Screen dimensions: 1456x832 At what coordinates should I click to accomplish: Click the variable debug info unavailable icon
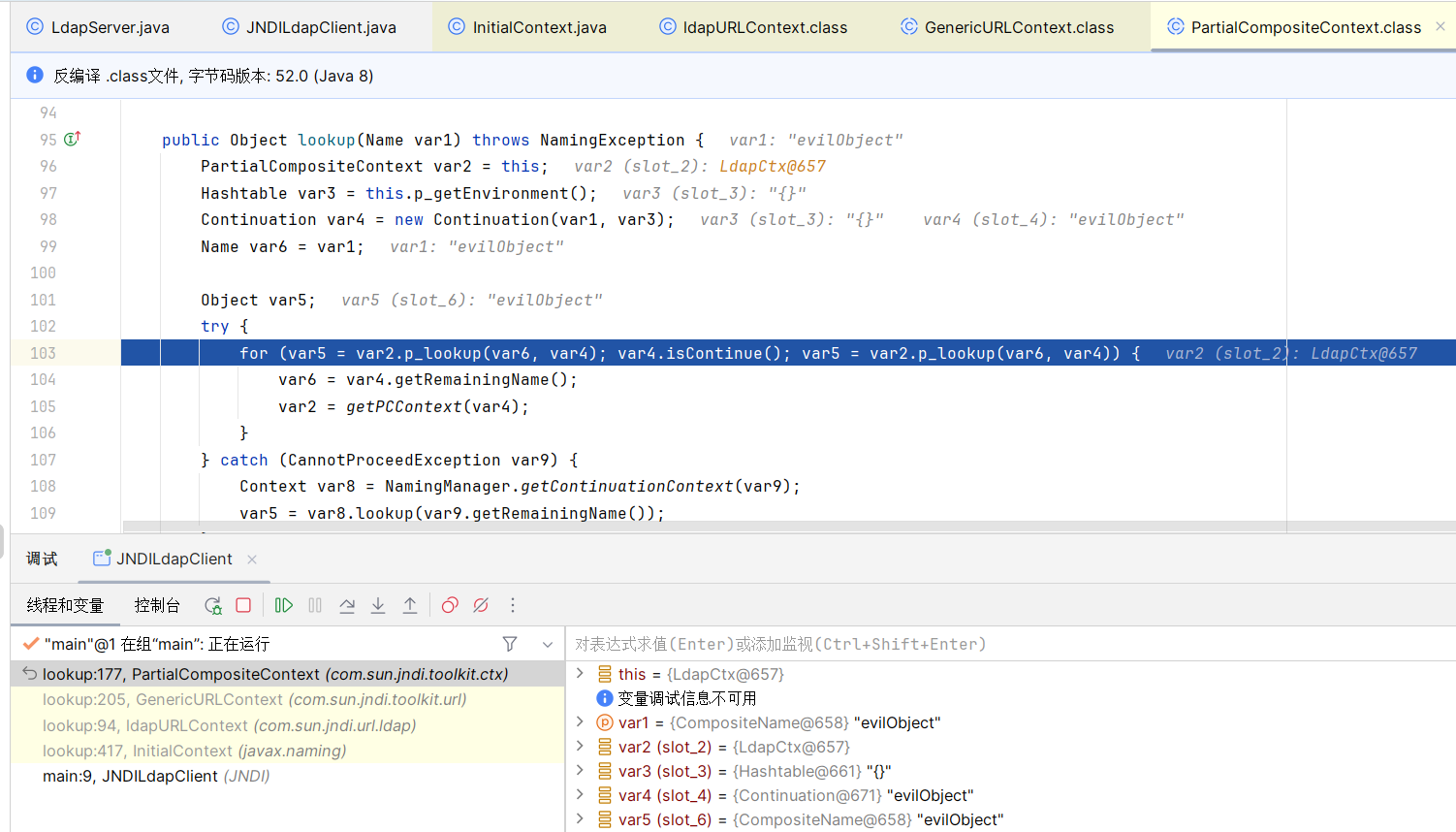click(604, 698)
